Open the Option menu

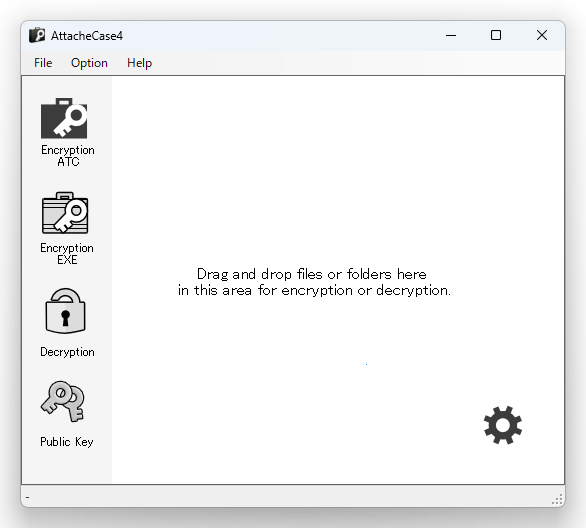89,63
